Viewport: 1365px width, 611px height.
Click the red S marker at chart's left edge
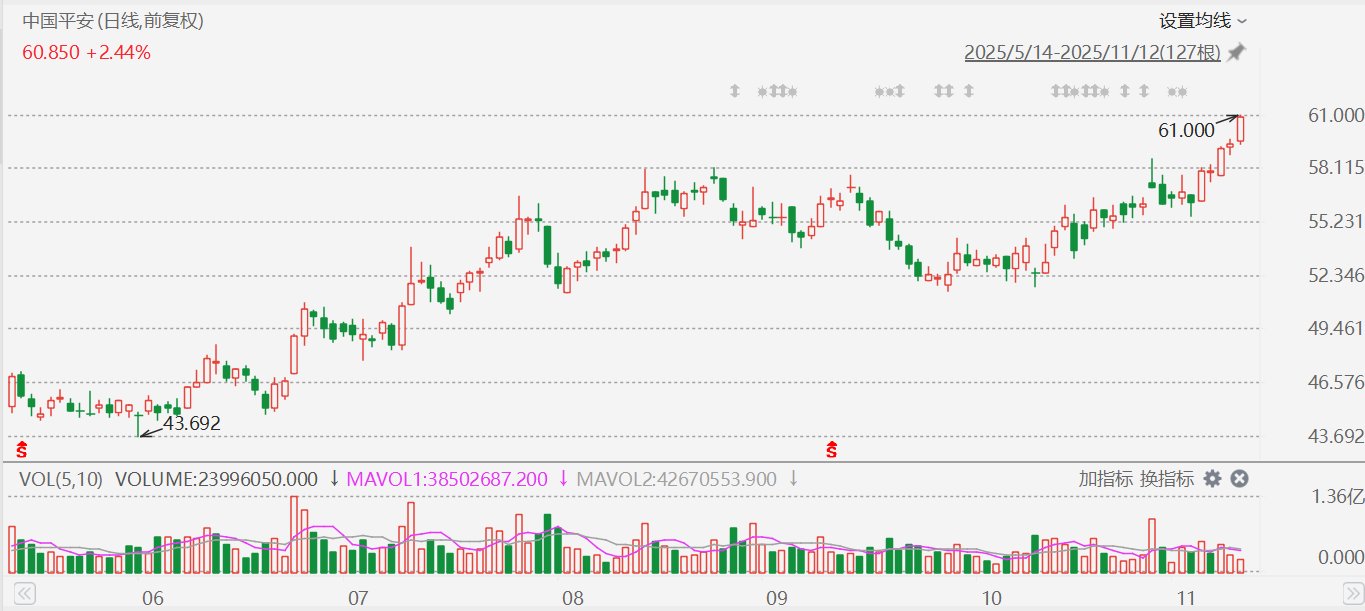point(22,448)
